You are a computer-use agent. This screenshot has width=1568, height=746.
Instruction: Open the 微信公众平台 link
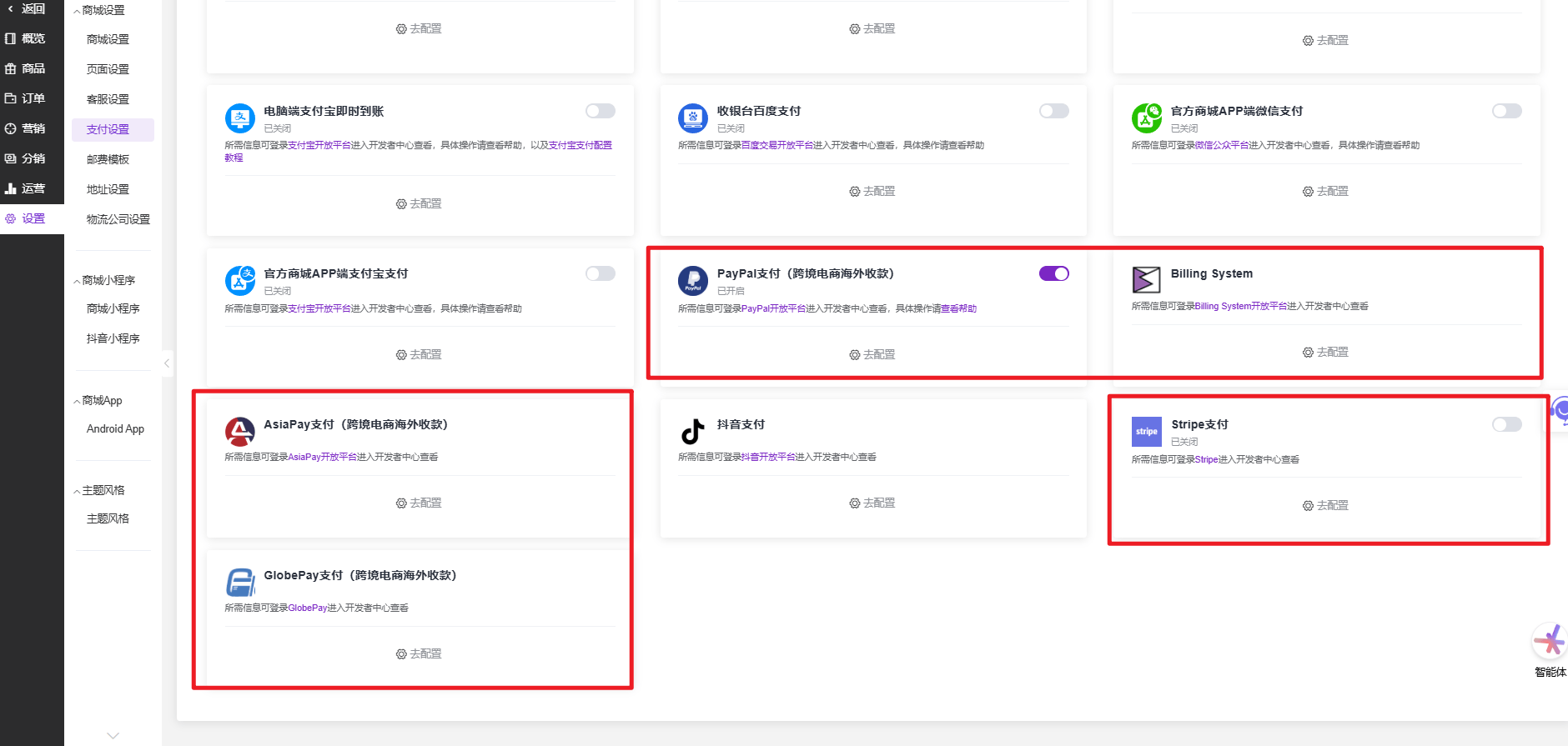[1222, 145]
